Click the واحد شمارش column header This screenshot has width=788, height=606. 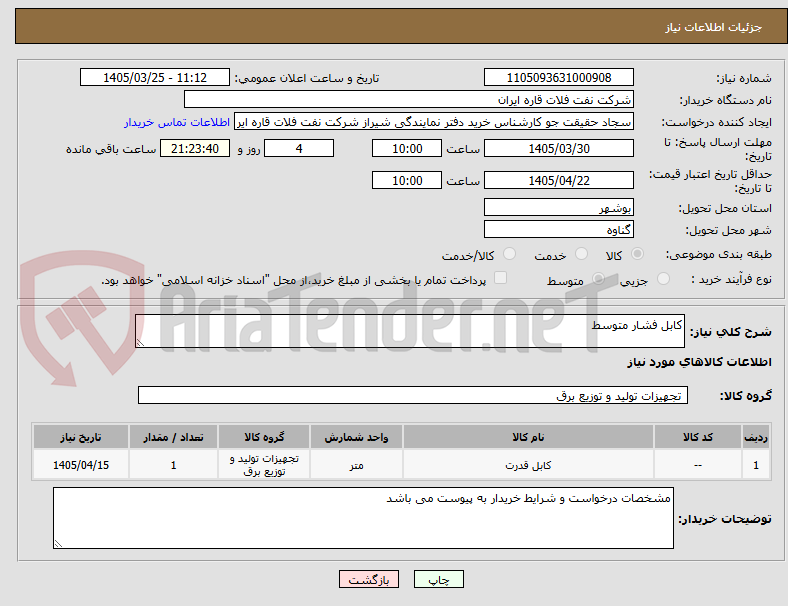point(356,437)
